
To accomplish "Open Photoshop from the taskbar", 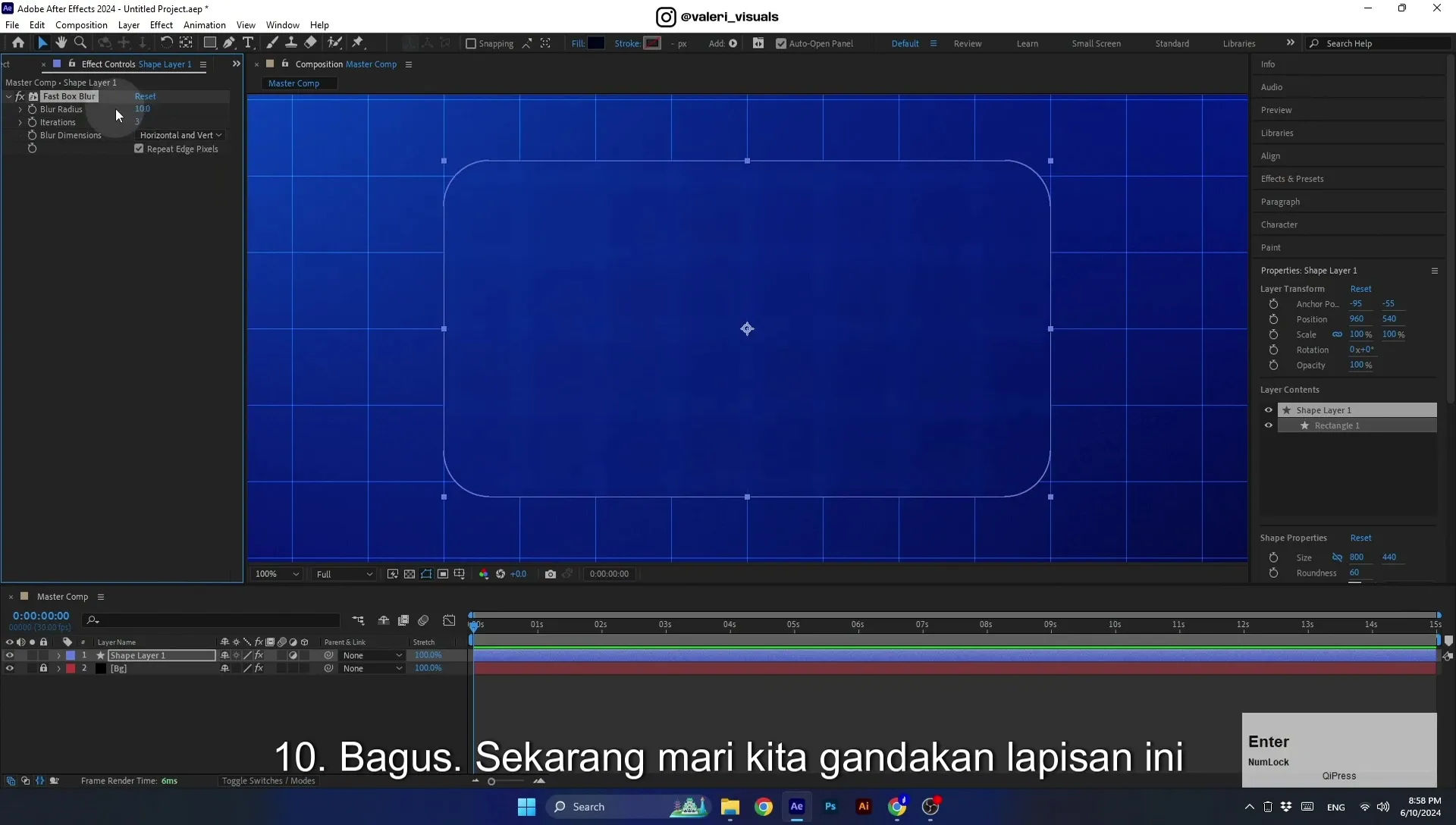I will [x=830, y=807].
